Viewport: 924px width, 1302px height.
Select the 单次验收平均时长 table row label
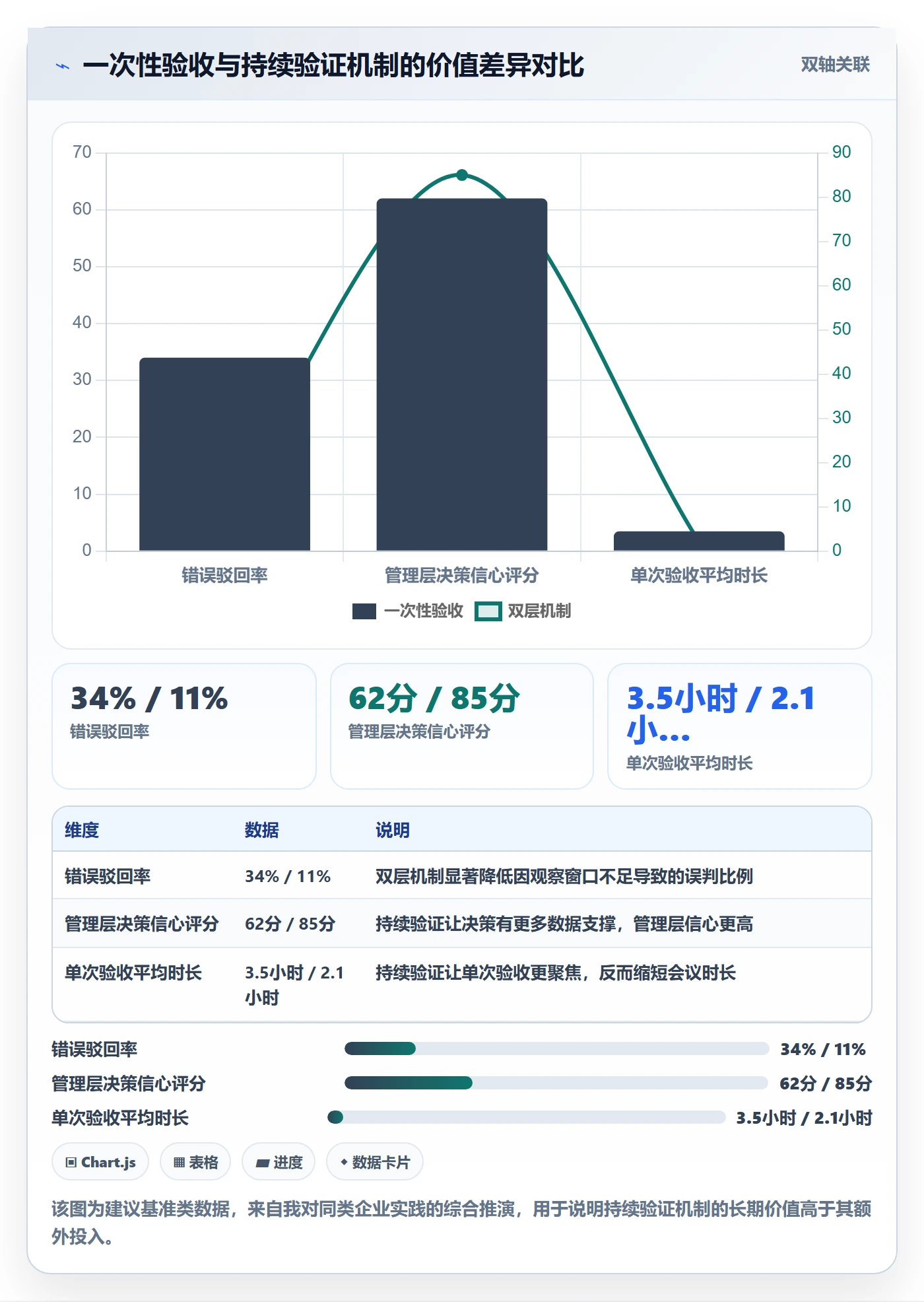[133, 973]
